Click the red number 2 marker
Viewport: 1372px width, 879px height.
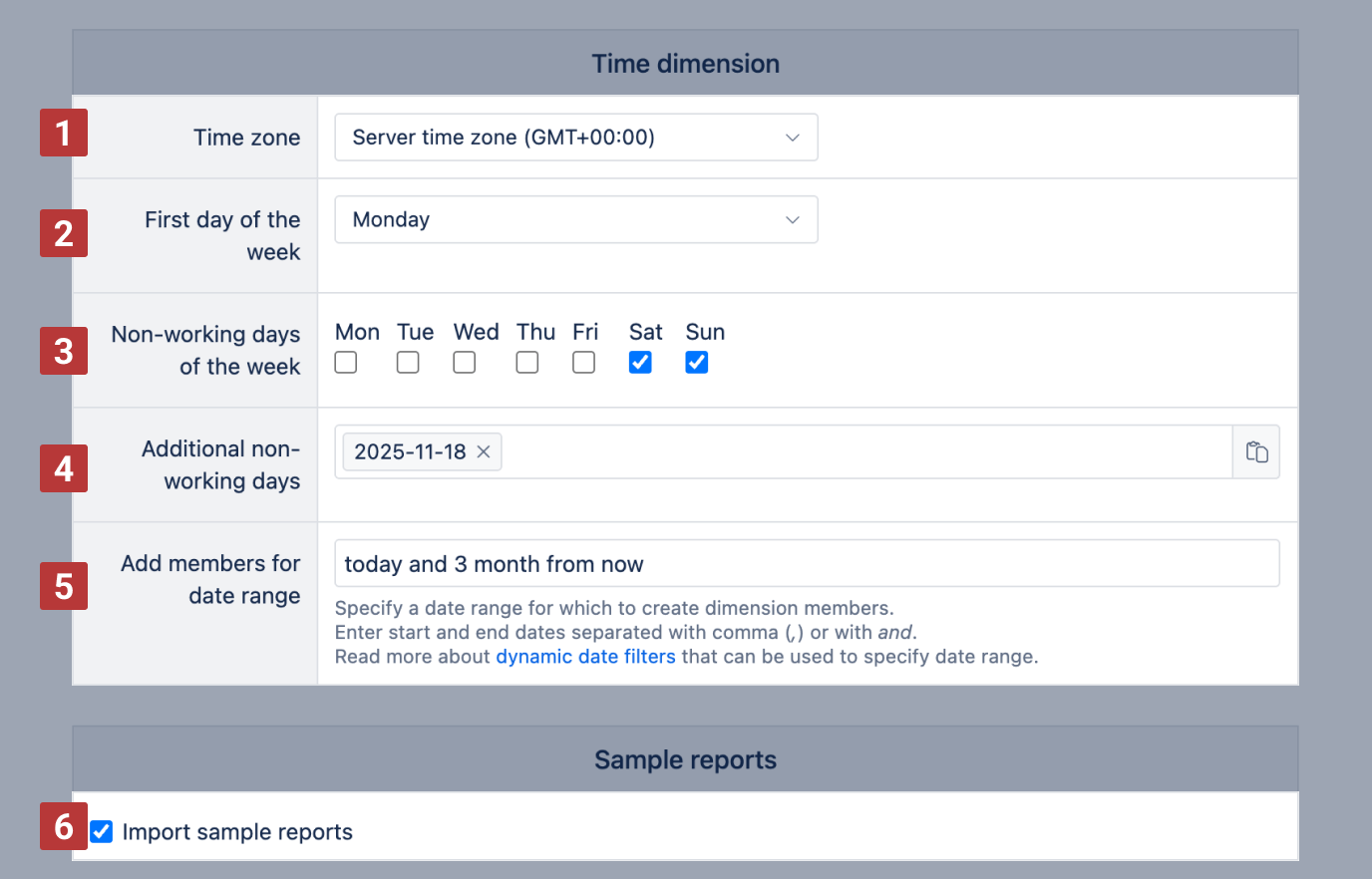point(64,233)
